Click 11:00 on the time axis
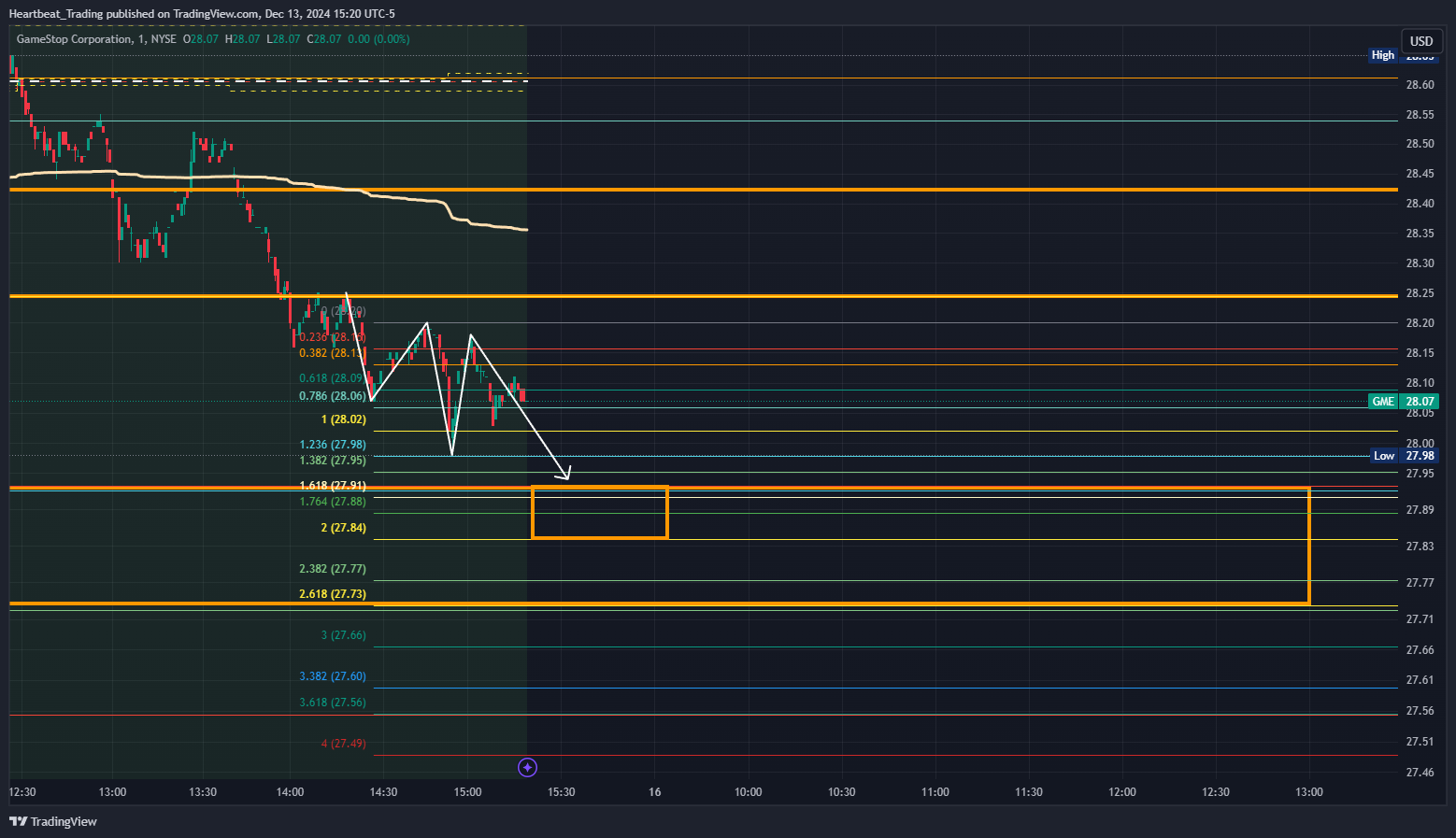This screenshot has height=838, width=1456. pyautogui.click(x=935, y=792)
